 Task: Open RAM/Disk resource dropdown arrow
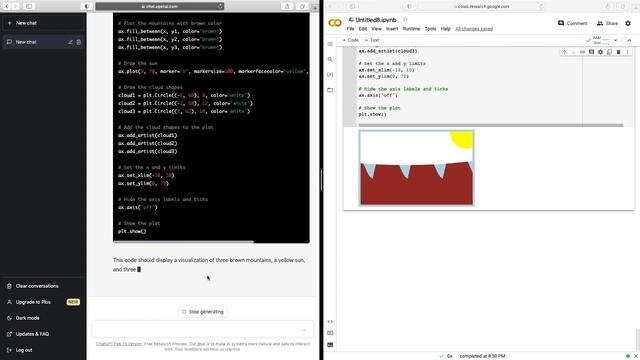coord(616,40)
